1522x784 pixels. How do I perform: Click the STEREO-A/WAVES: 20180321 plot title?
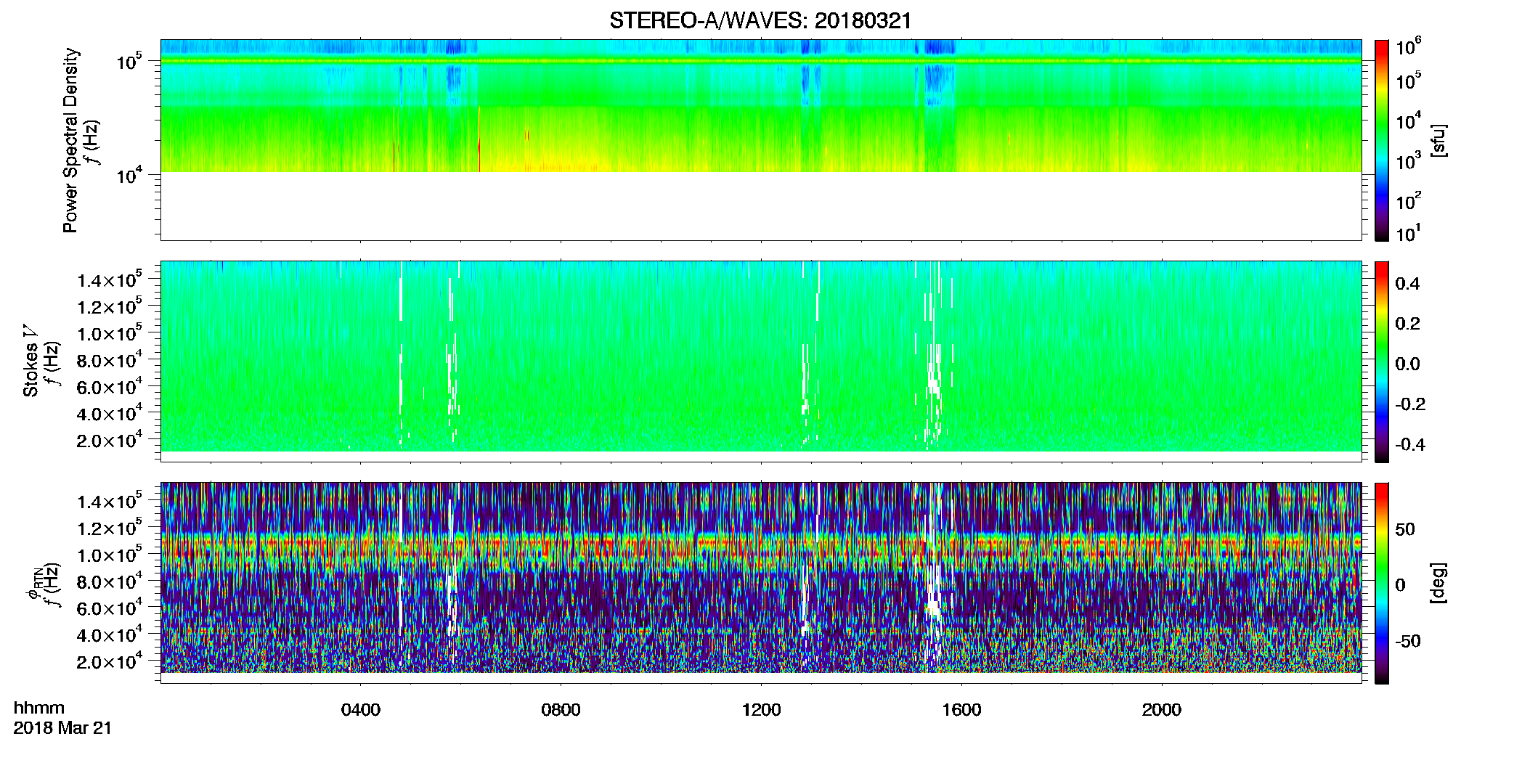[760, 20]
